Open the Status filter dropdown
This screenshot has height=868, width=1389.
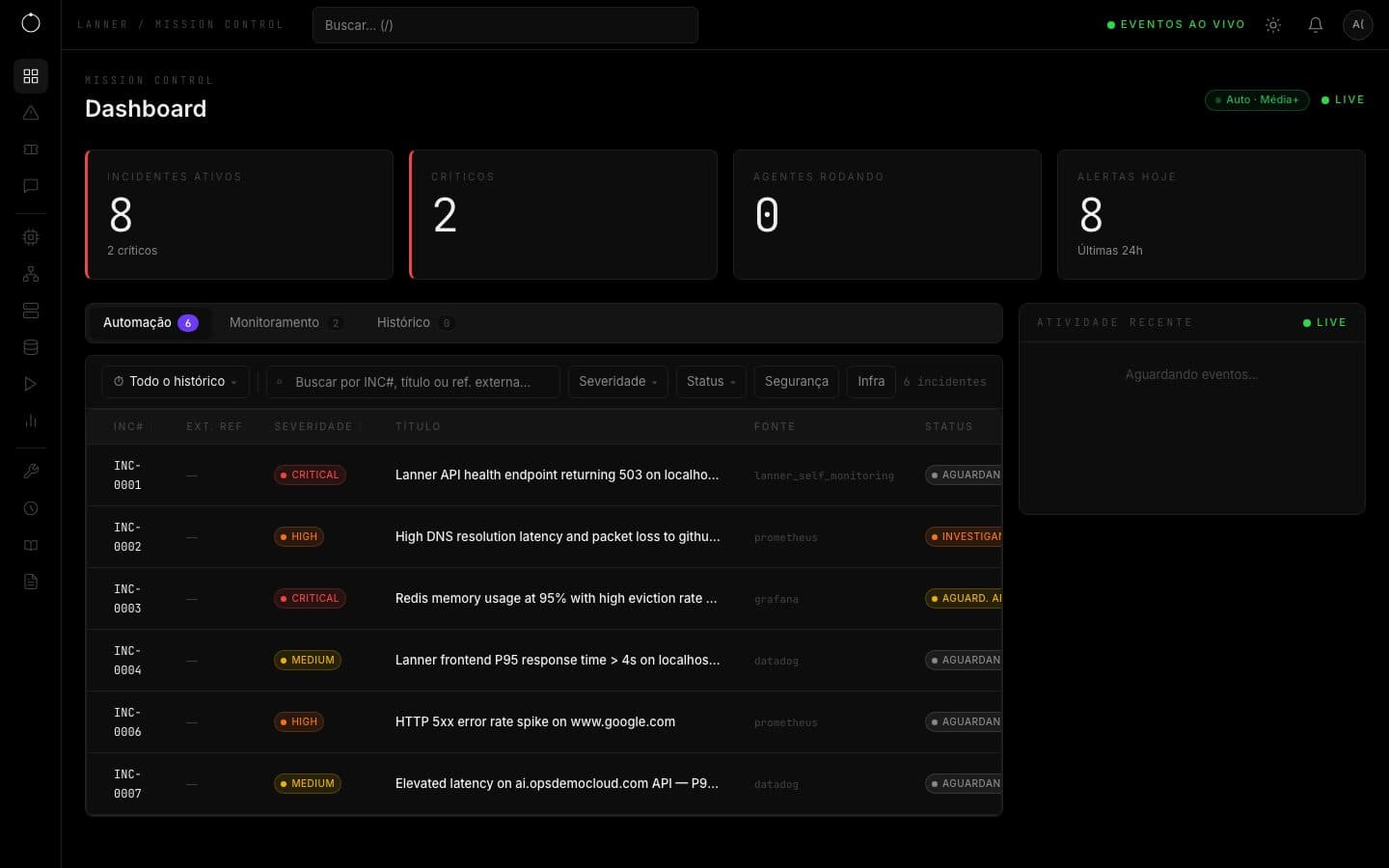(x=711, y=382)
